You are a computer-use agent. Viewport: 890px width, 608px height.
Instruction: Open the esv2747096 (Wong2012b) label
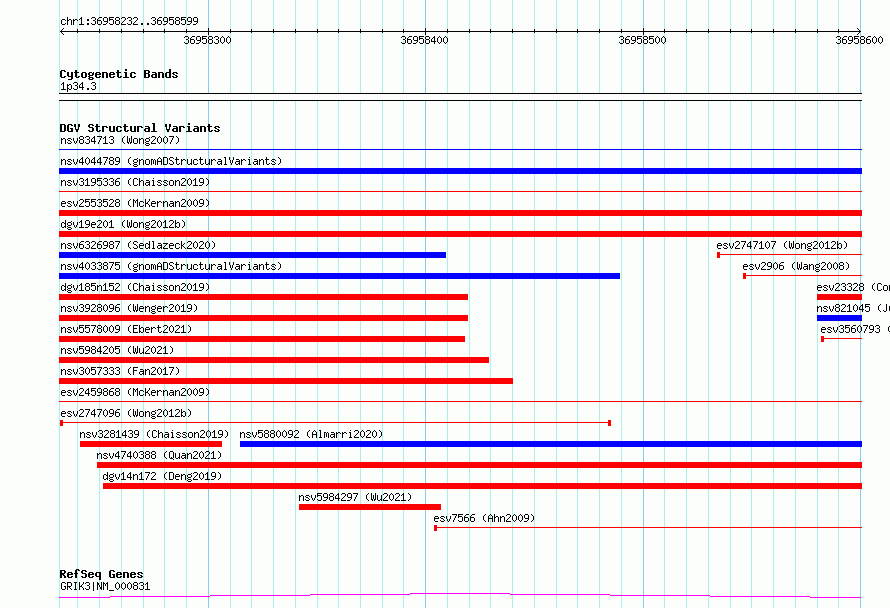pos(126,413)
